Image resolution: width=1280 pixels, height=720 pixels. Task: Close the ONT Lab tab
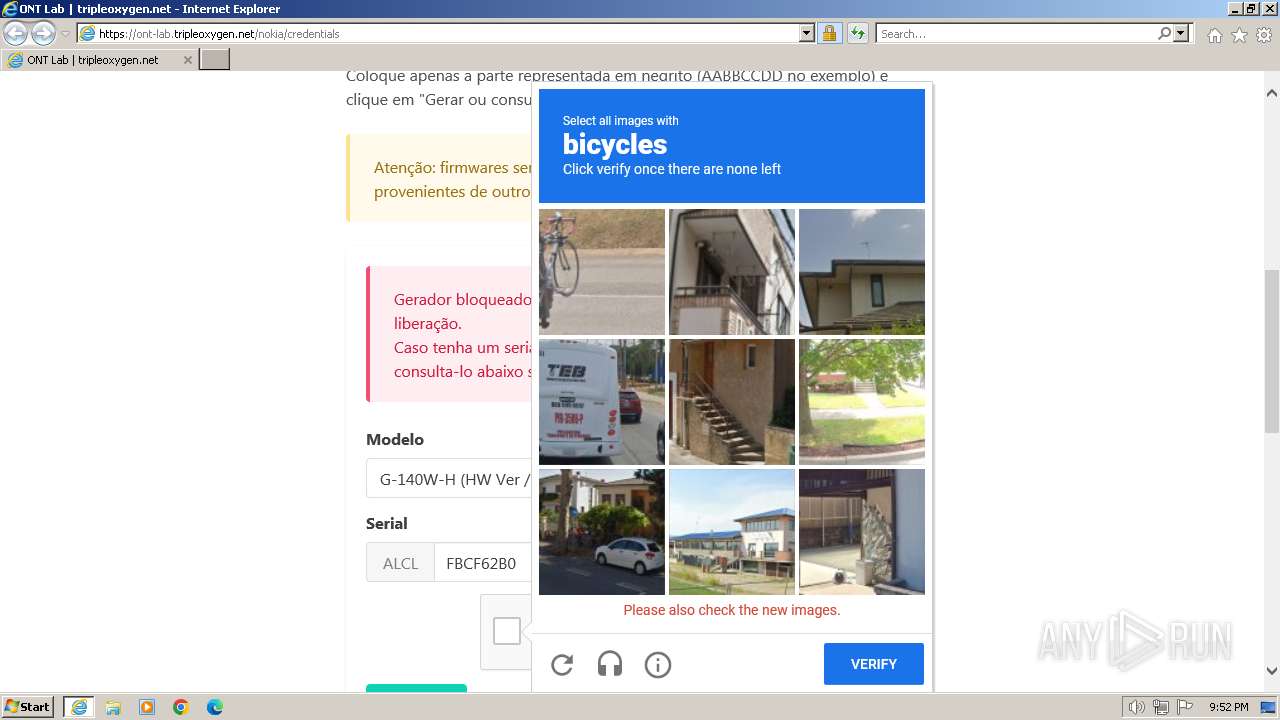(187, 60)
